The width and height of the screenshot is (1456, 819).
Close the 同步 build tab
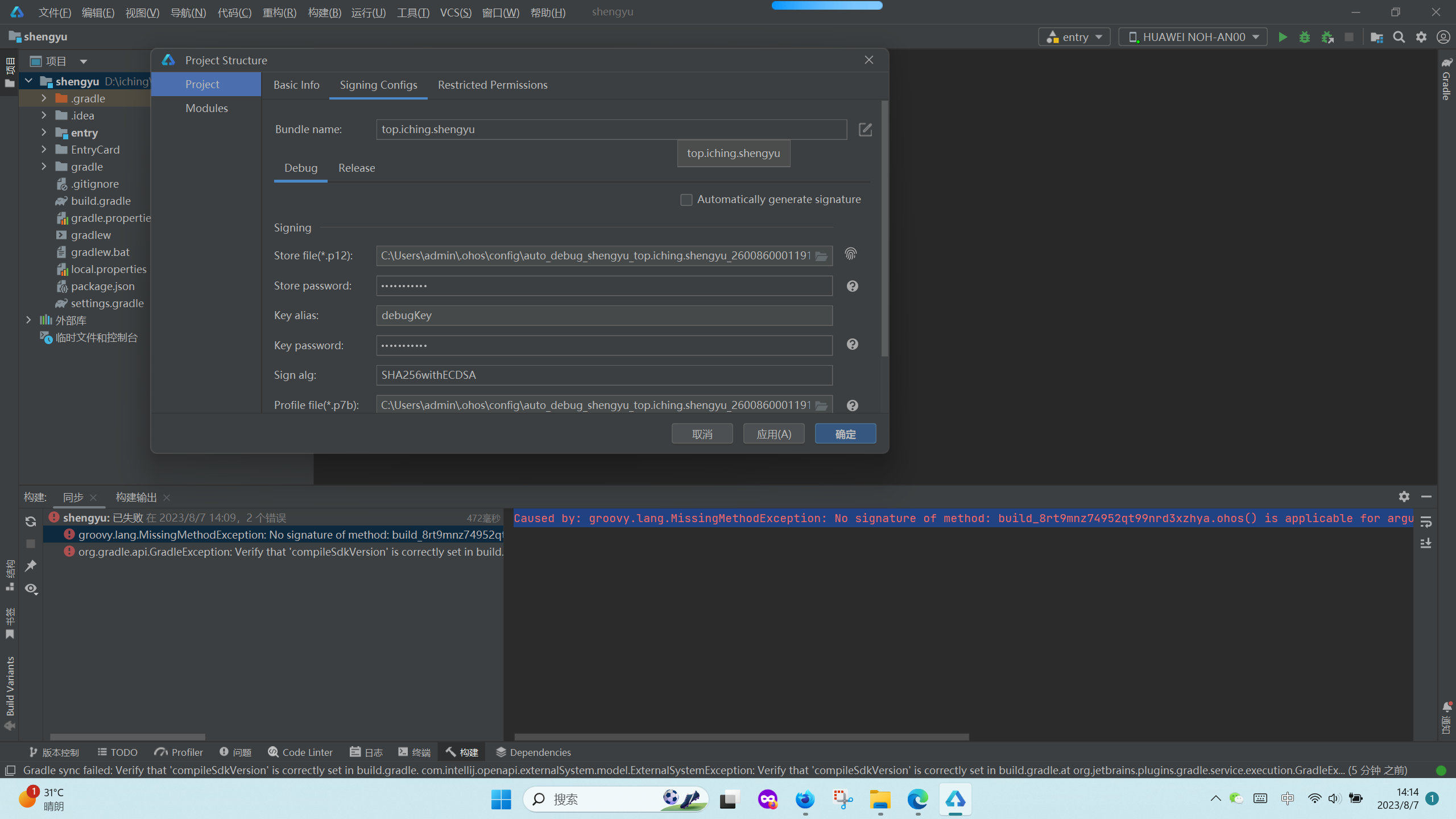pos(93,497)
